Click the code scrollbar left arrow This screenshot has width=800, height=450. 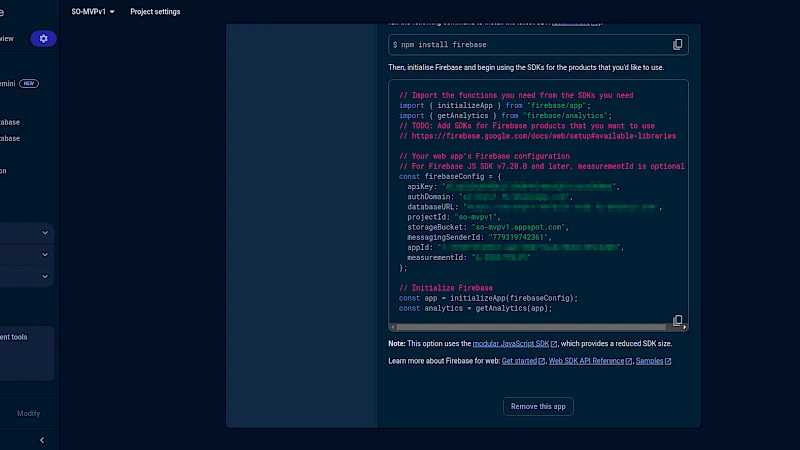[x=392, y=327]
